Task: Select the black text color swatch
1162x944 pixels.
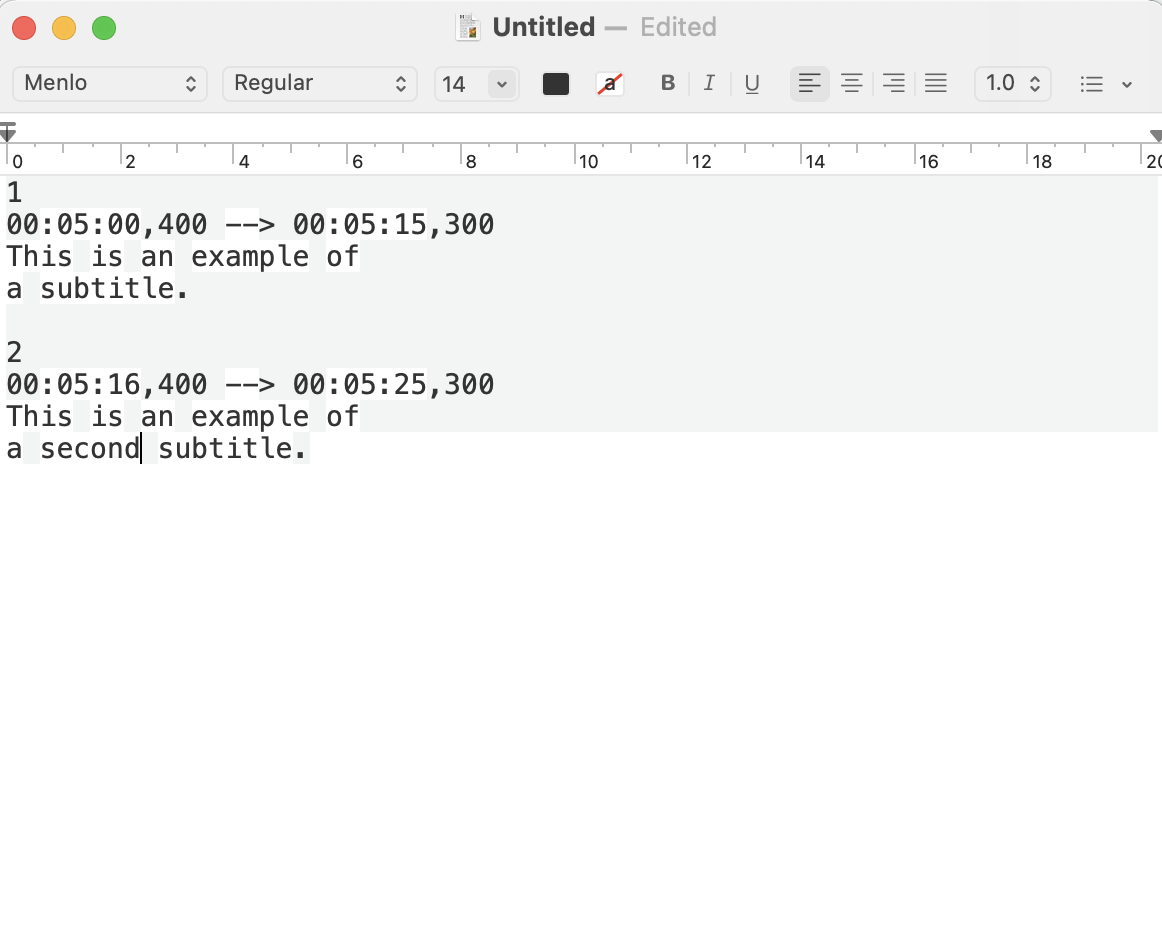Action: 555,83
